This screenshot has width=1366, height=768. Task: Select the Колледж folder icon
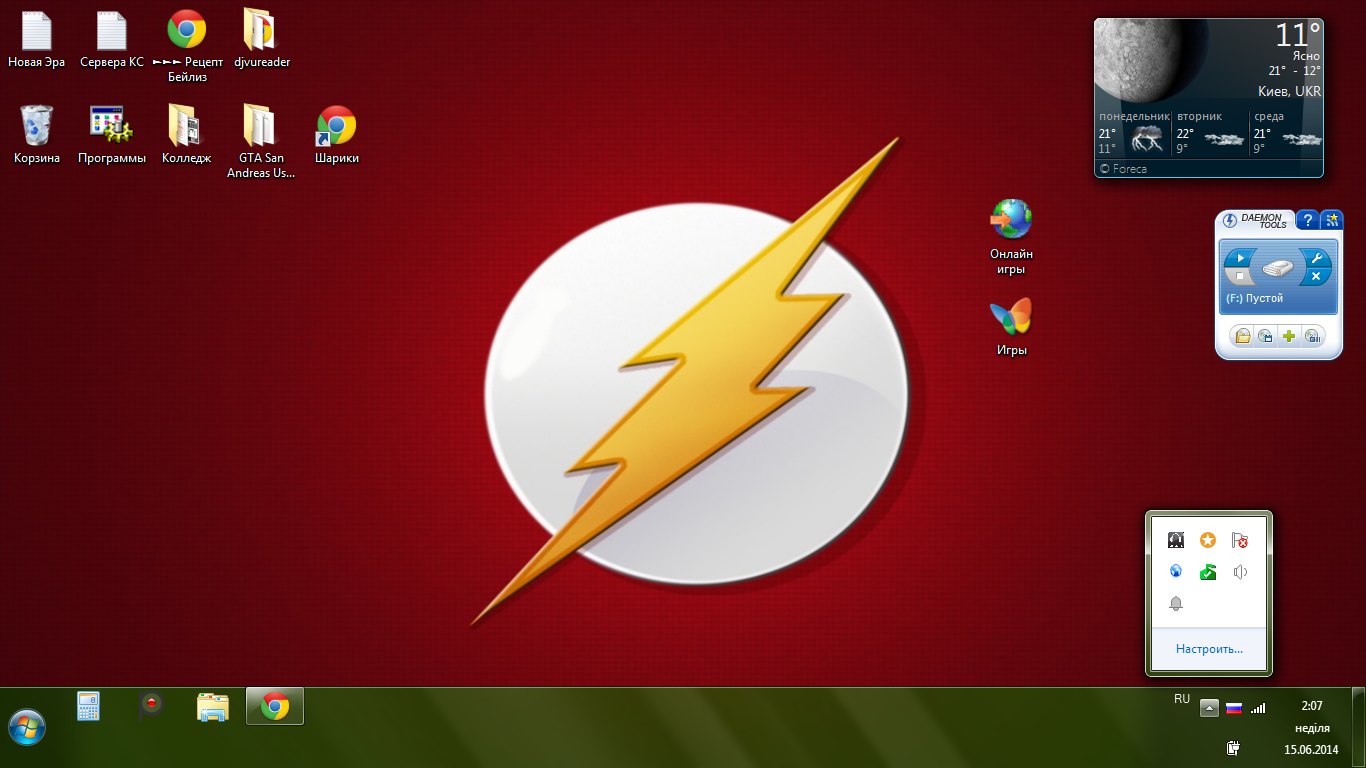(x=187, y=136)
